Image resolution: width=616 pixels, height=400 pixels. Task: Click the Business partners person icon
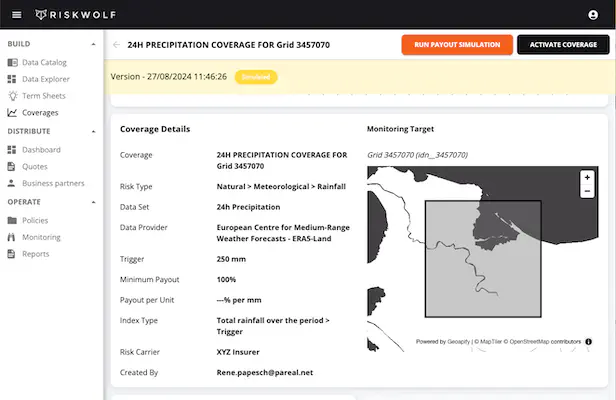coord(11,183)
